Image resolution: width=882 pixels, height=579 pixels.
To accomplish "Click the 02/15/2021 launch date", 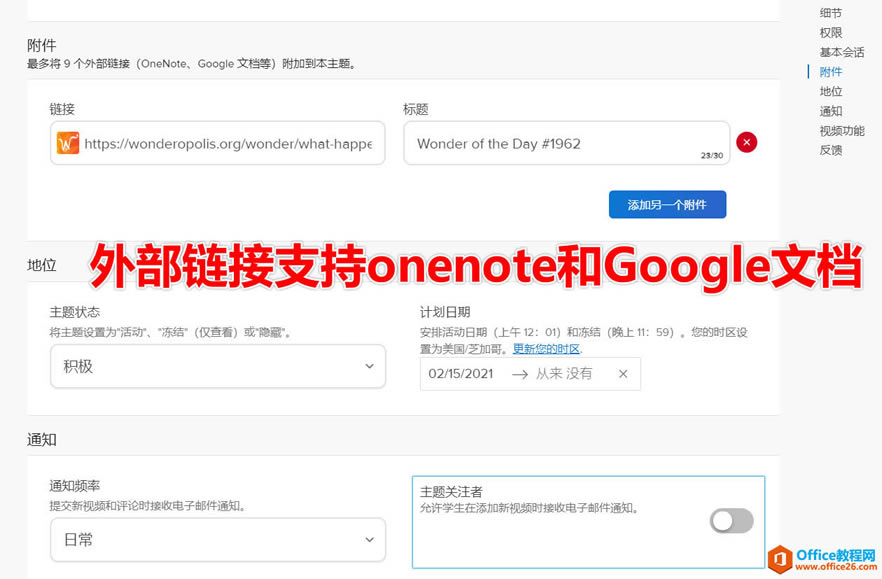I will pos(461,374).
